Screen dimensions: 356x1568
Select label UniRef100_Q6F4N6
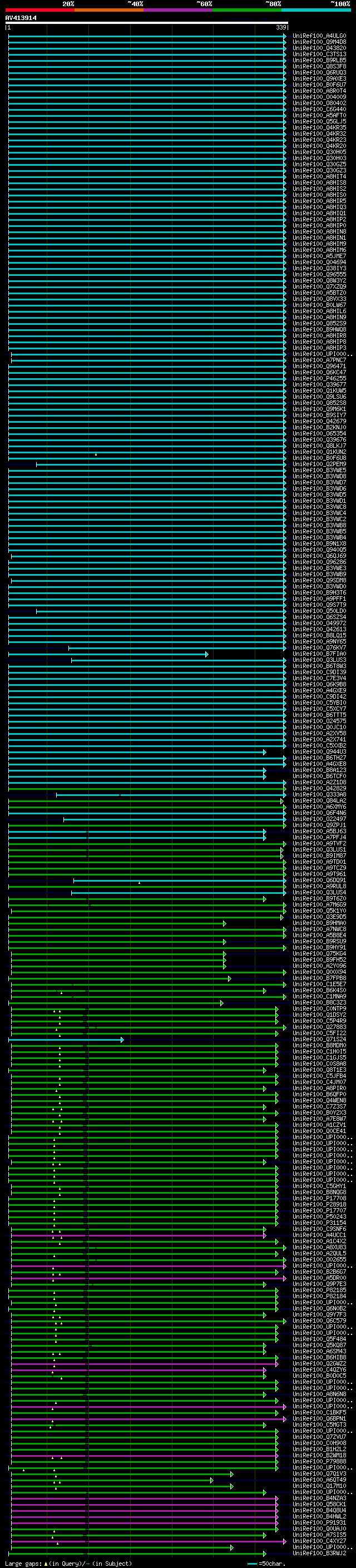coord(319,813)
